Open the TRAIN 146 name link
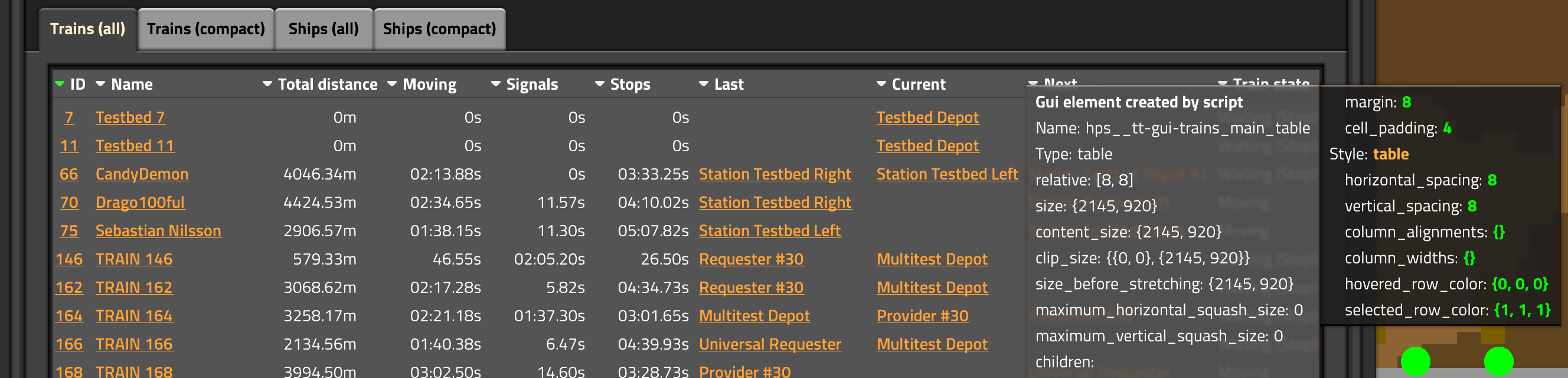This screenshot has height=378, width=1568. point(134,259)
